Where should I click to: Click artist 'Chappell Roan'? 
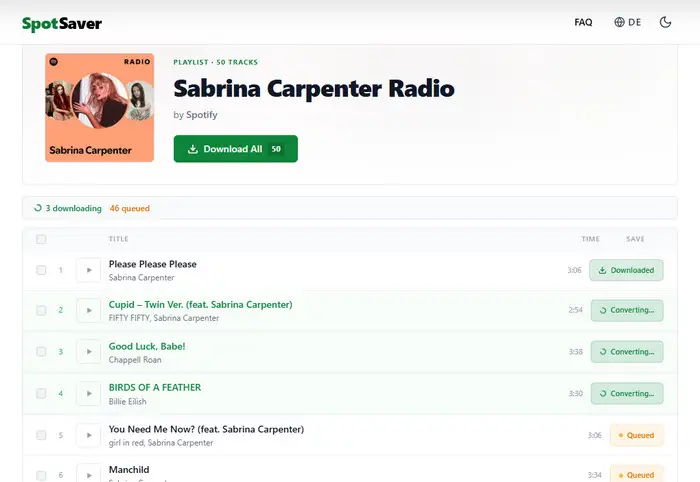[x=135, y=360]
